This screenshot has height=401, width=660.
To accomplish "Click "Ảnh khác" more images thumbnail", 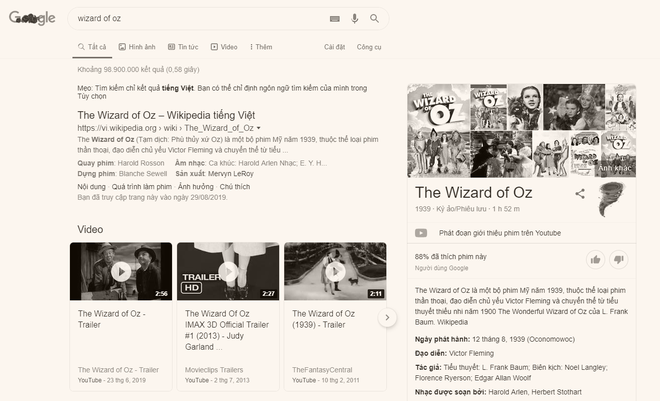I will tap(618, 154).
